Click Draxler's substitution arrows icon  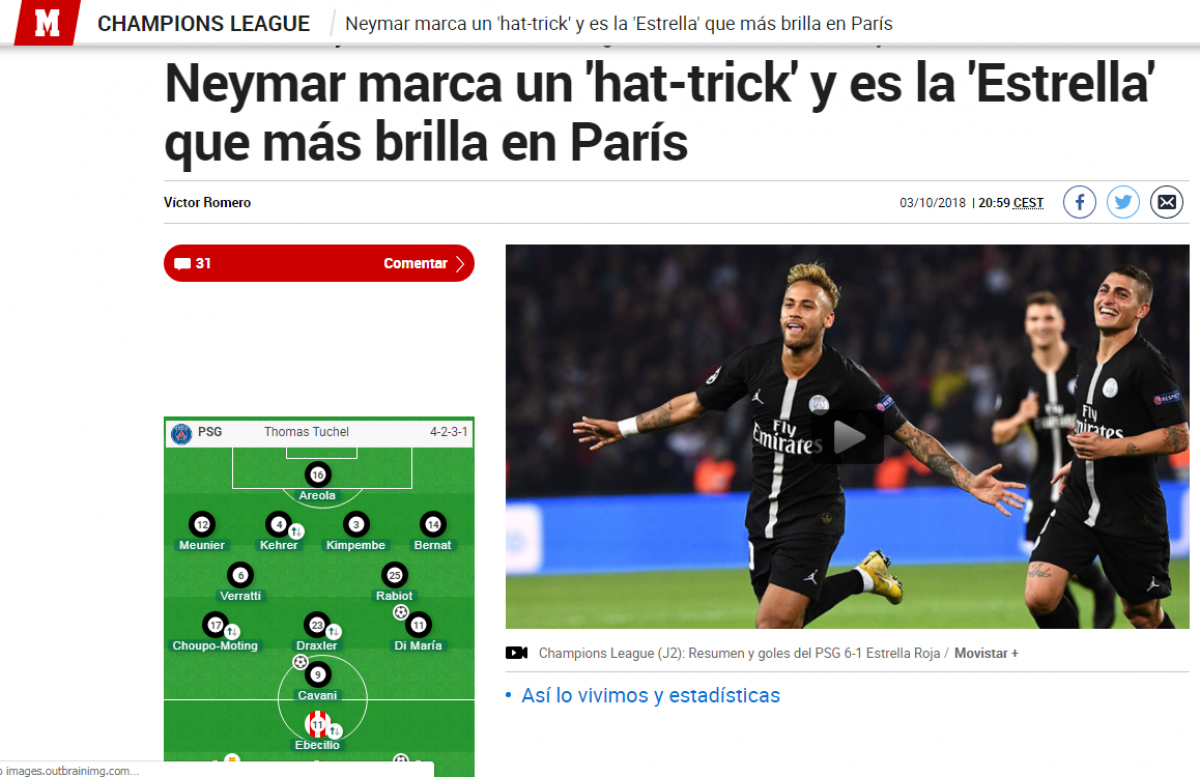(x=334, y=631)
